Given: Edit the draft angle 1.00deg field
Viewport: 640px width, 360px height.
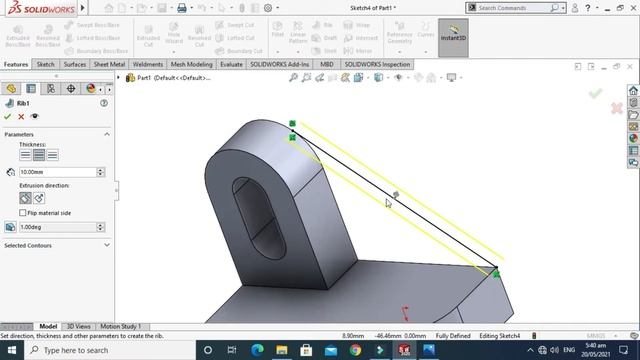Looking at the screenshot, I should (58, 227).
